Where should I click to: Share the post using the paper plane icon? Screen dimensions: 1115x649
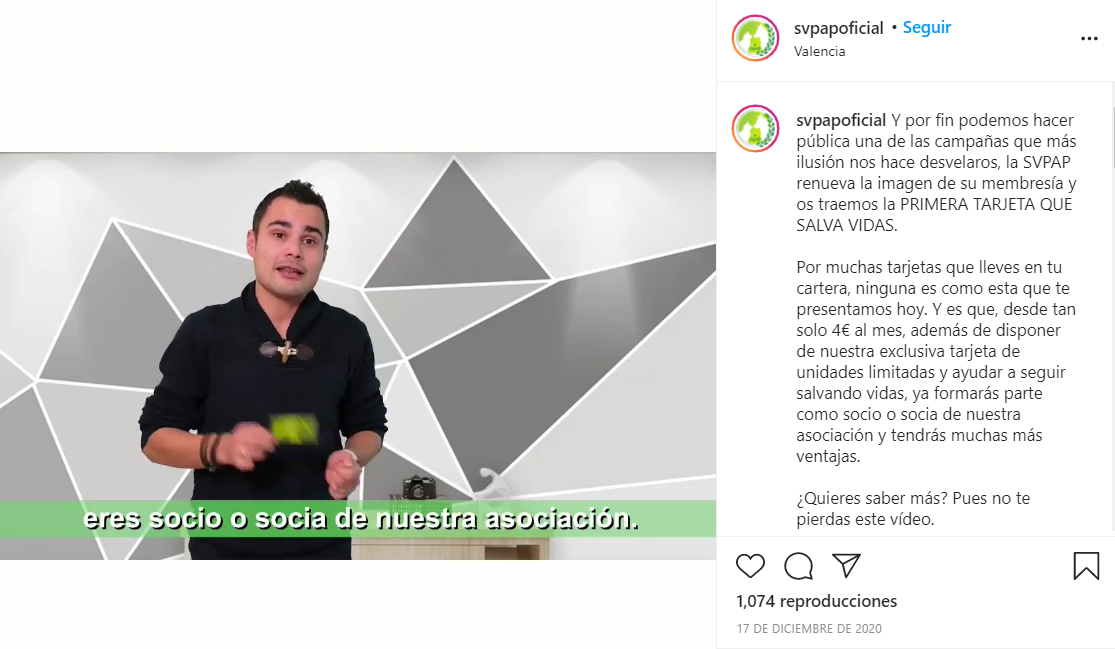pos(846,565)
